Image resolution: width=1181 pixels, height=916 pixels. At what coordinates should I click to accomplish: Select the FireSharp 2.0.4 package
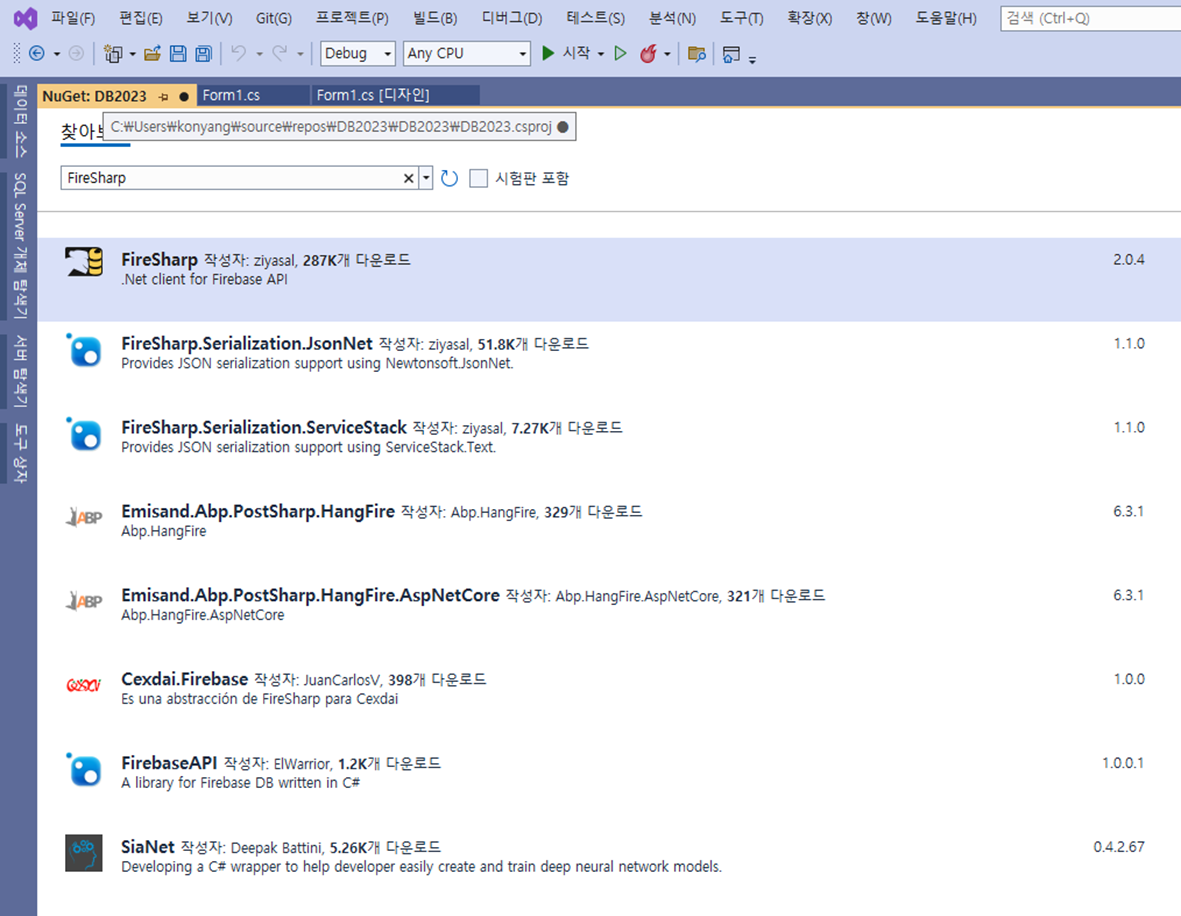coord(609,279)
